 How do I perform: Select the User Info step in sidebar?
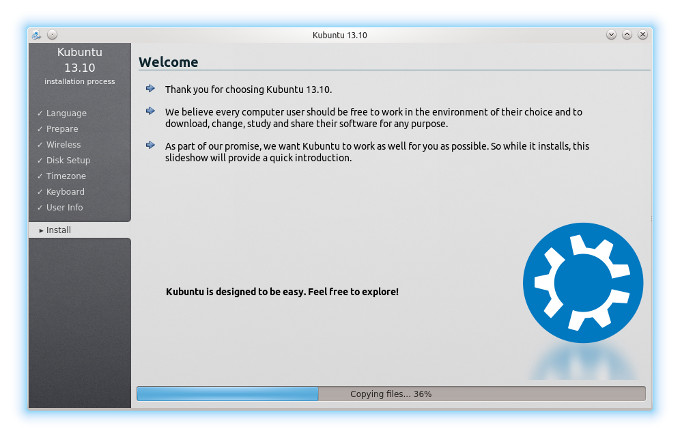[x=60, y=207]
